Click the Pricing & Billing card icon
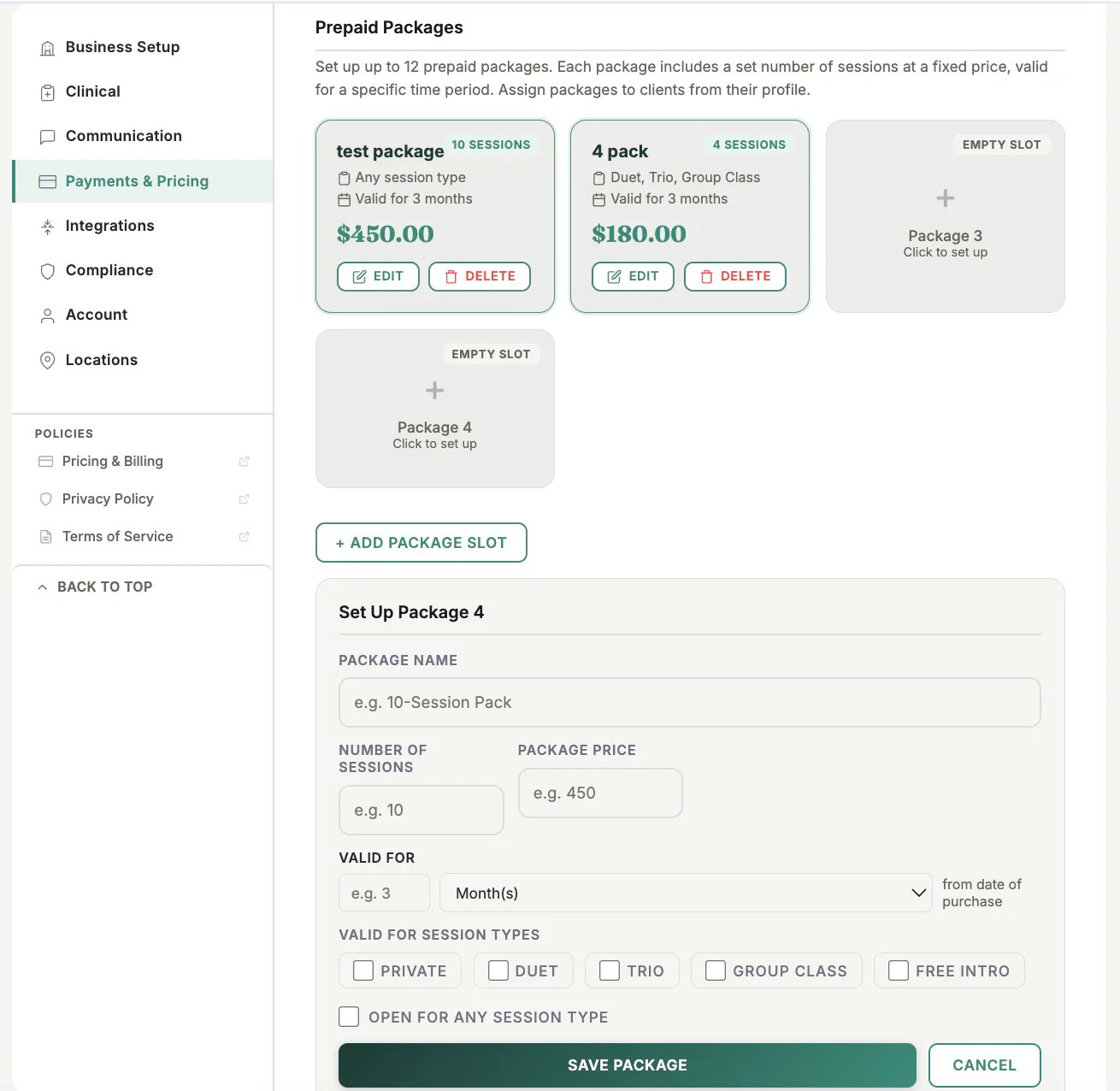Screen dimensions: 1120x1091 [x=46, y=462]
